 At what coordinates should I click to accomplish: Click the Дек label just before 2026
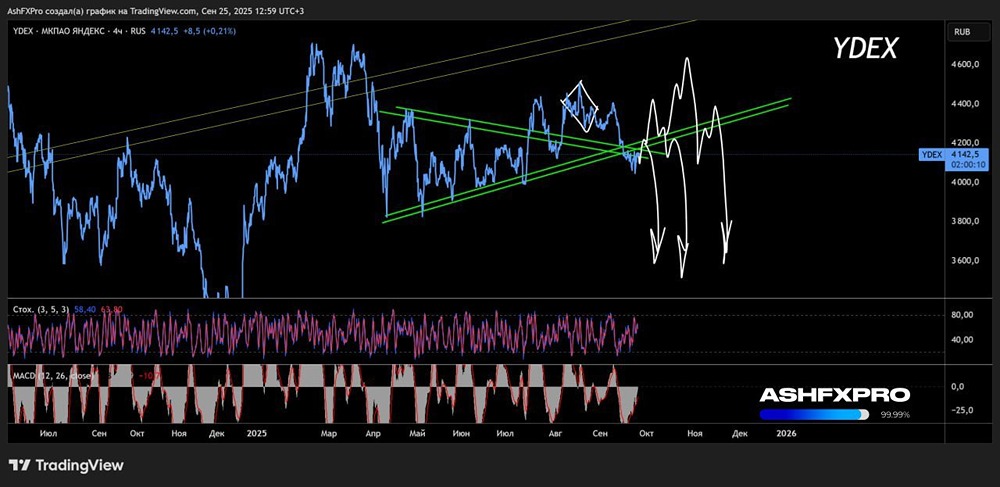[x=739, y=433]
